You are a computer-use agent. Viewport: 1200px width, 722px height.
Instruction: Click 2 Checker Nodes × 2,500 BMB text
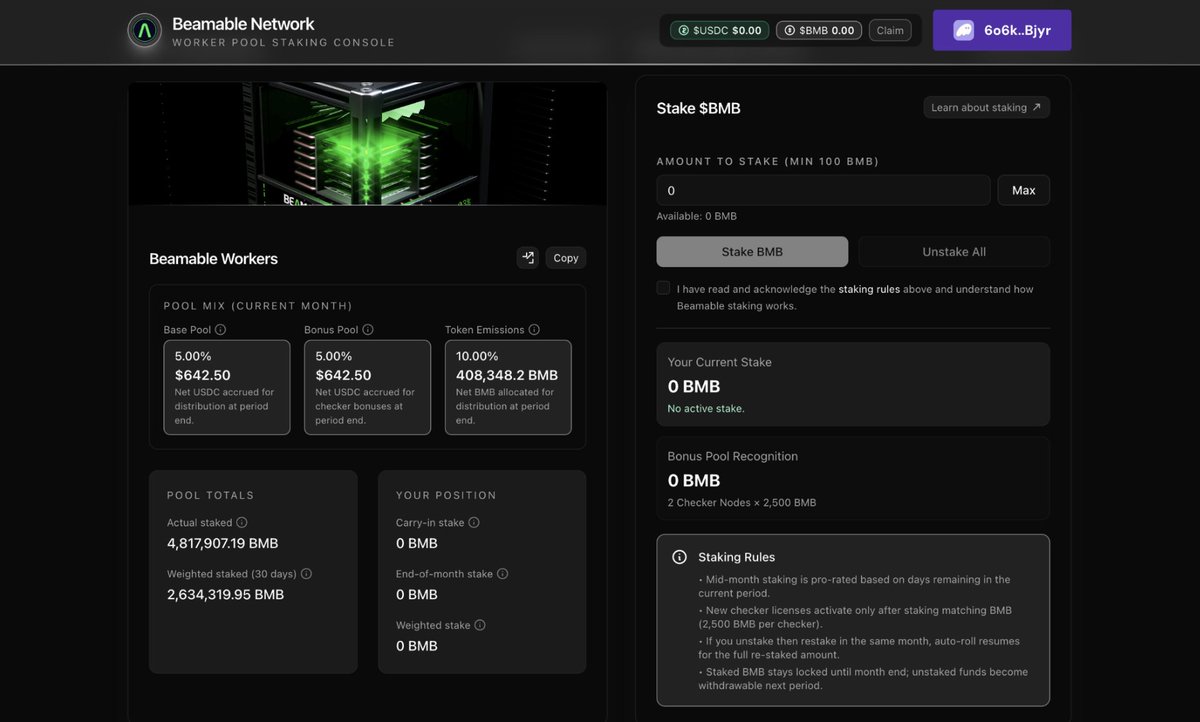tap(742, 502)
